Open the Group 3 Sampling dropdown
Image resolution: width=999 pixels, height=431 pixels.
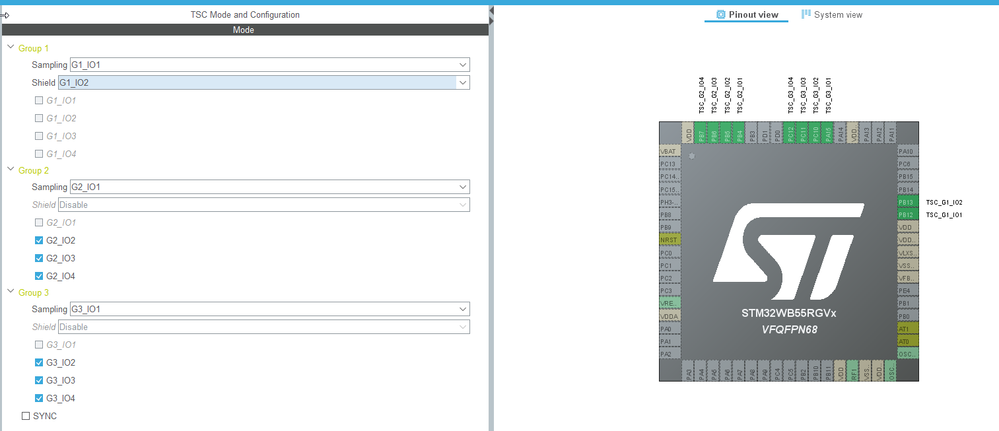270,309
